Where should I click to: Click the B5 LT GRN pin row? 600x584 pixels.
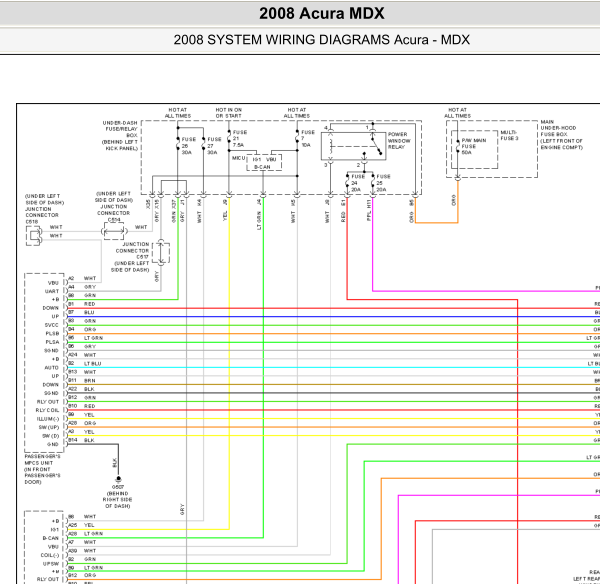click(85, 338)
